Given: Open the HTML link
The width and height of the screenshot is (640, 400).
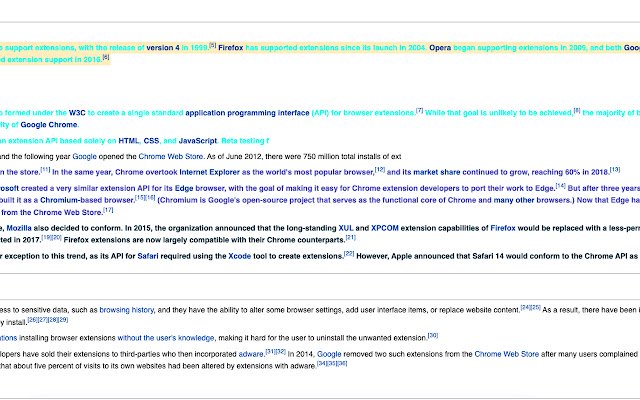Looking at the screenshot, I should pyautogui.click(x=129, y=141).
